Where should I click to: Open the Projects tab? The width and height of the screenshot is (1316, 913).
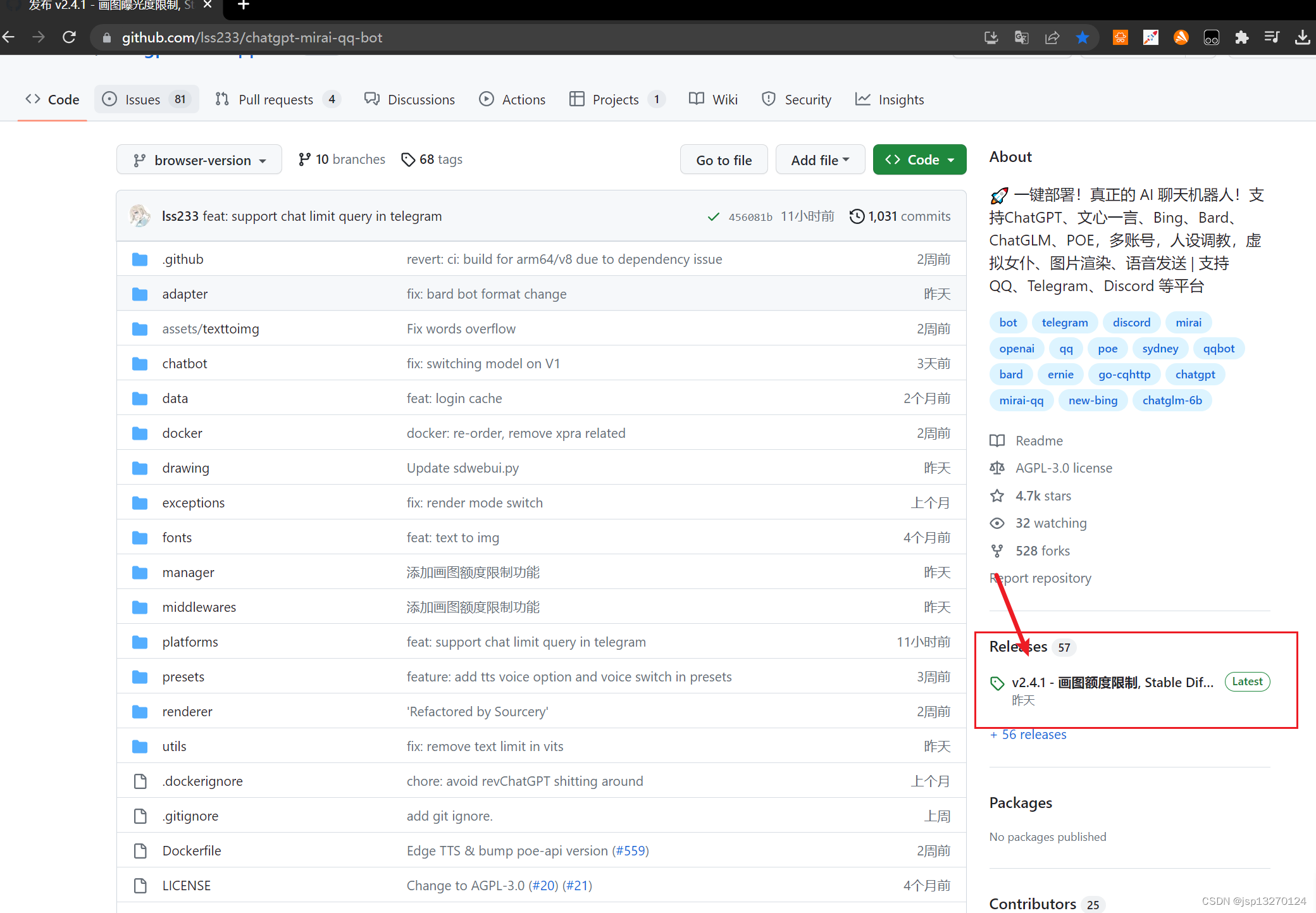(616, 99)
